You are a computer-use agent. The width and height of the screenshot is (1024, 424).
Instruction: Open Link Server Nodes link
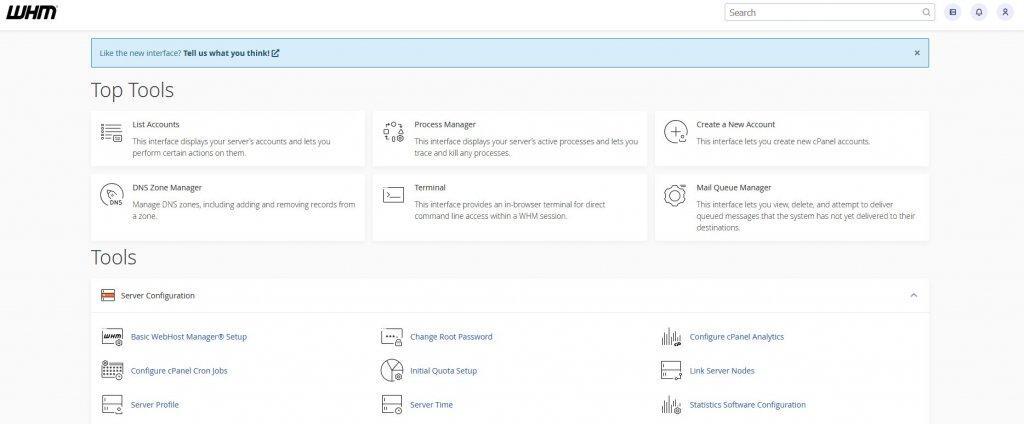click(x=722, y=370)
